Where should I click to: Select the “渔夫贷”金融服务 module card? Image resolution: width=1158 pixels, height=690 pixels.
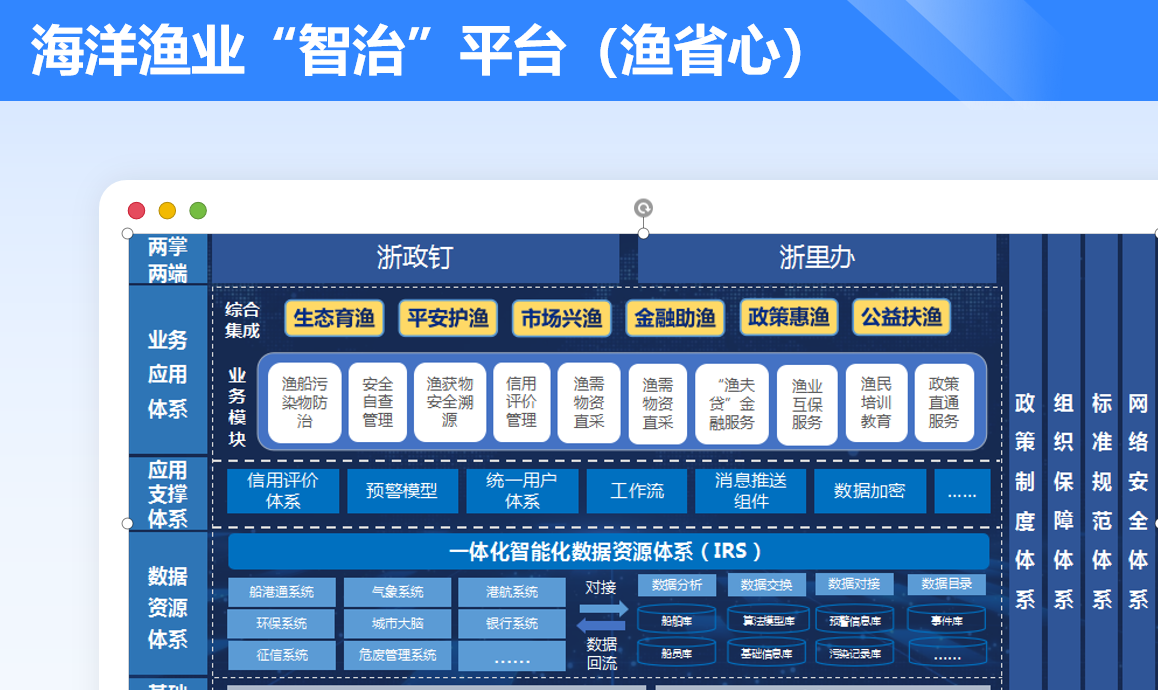click(732, 404)
